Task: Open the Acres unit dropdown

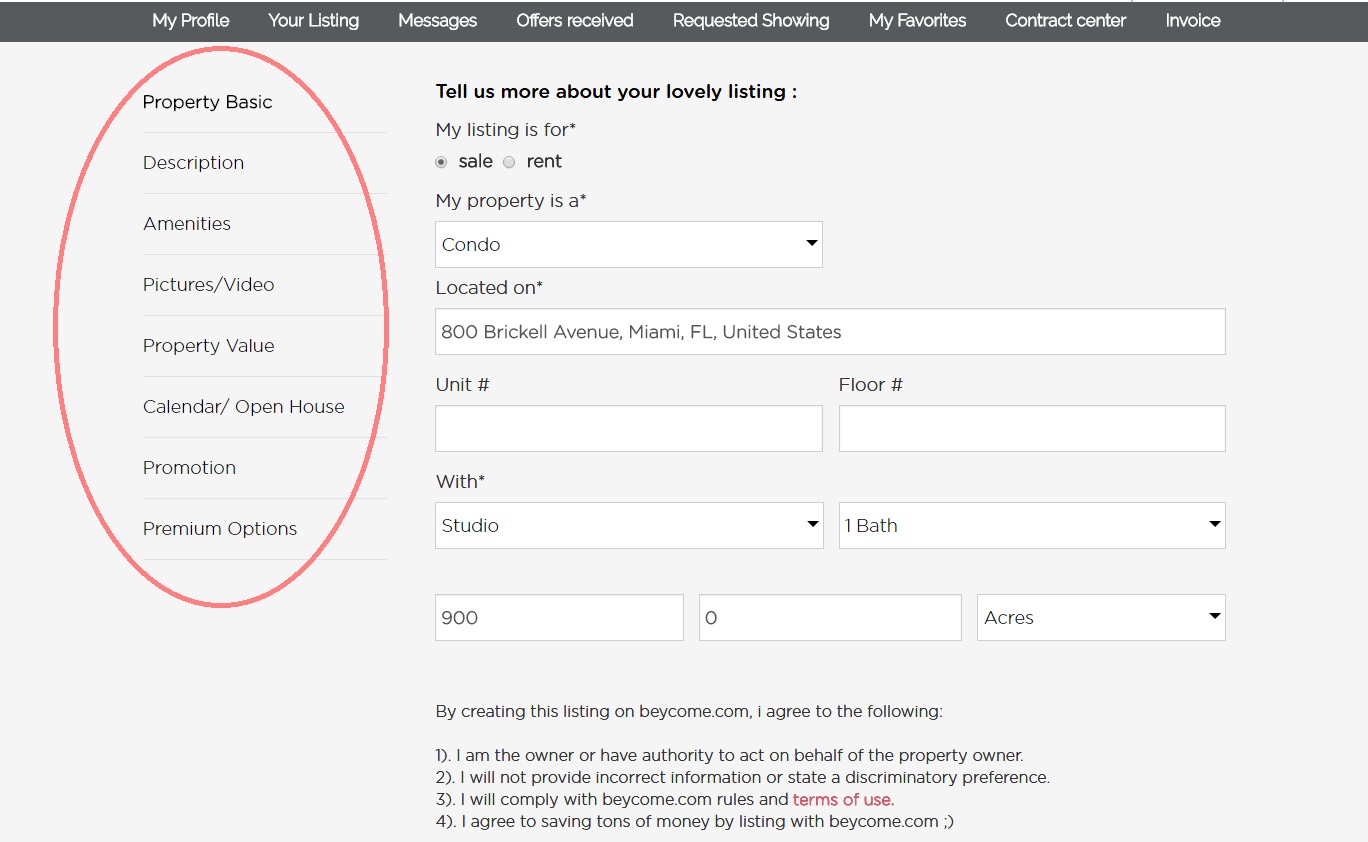Action: tap(1101, 618)
